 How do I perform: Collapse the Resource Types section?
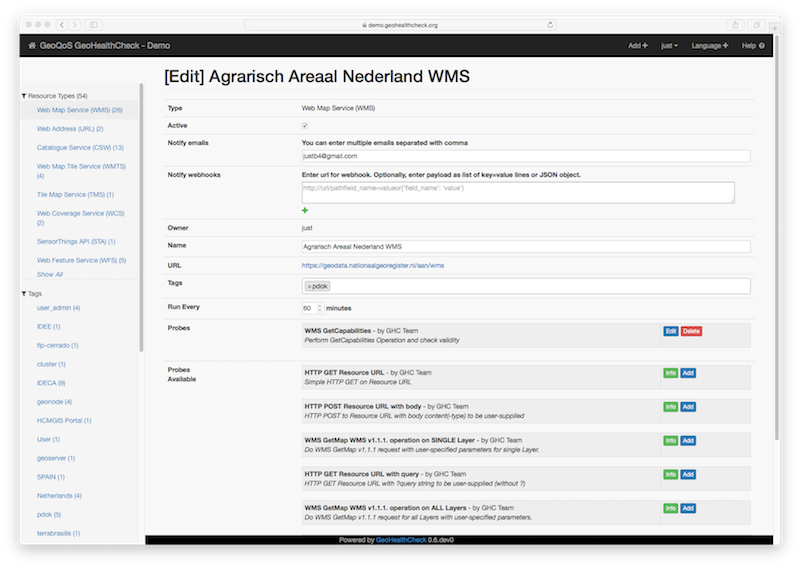pyautogui.click(x=24, y=96)
